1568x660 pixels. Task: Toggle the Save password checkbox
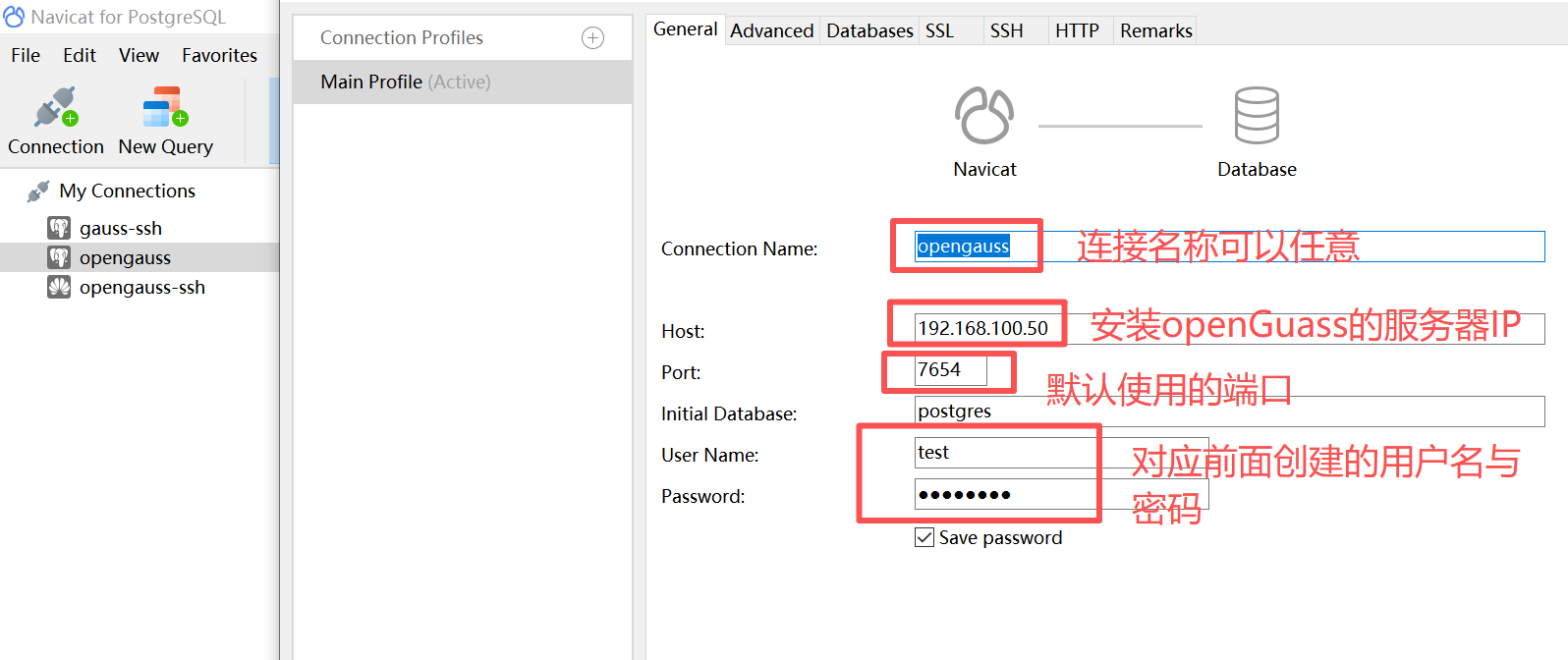[x=924, y=537]
